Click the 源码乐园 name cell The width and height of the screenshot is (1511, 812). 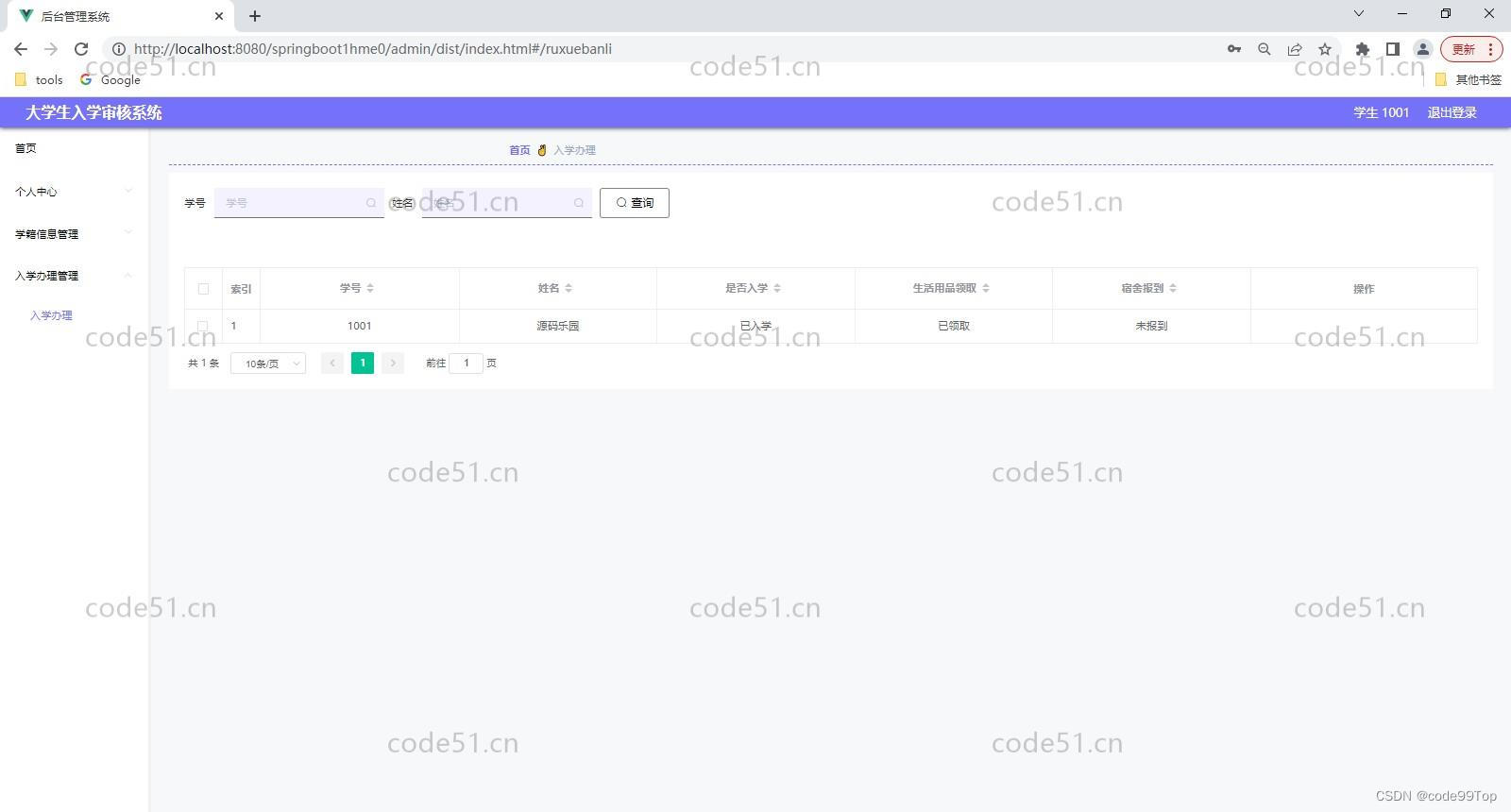click(x=558, y=326)
